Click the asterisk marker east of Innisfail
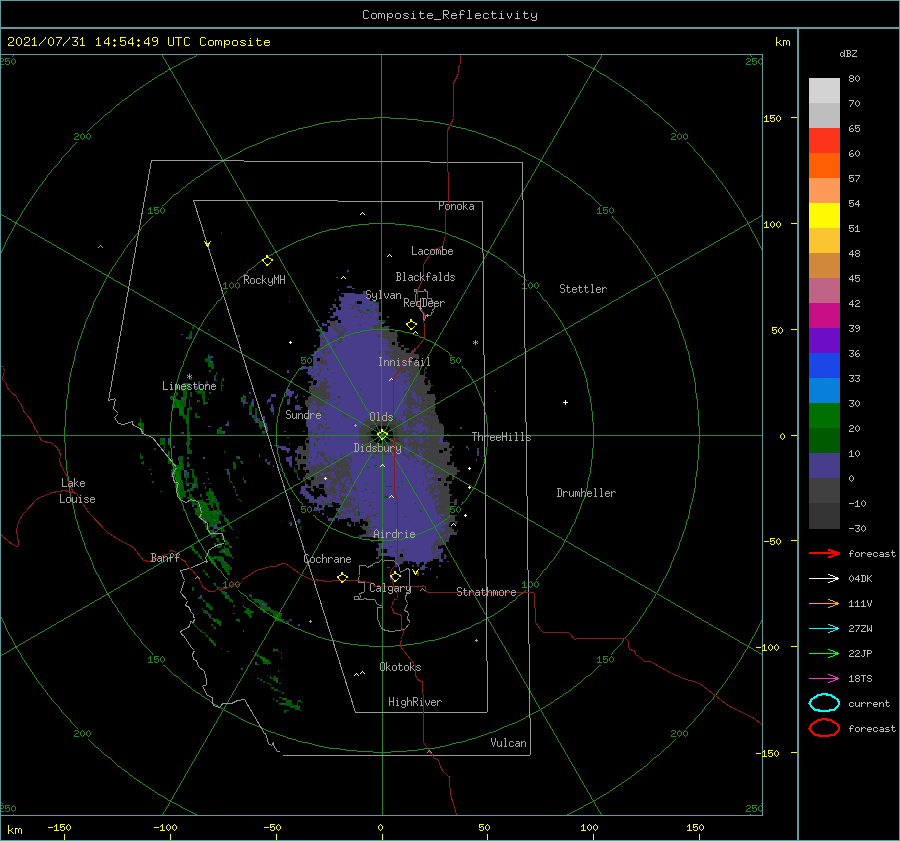This screenshot has height=841, width=900. [475, 343]
